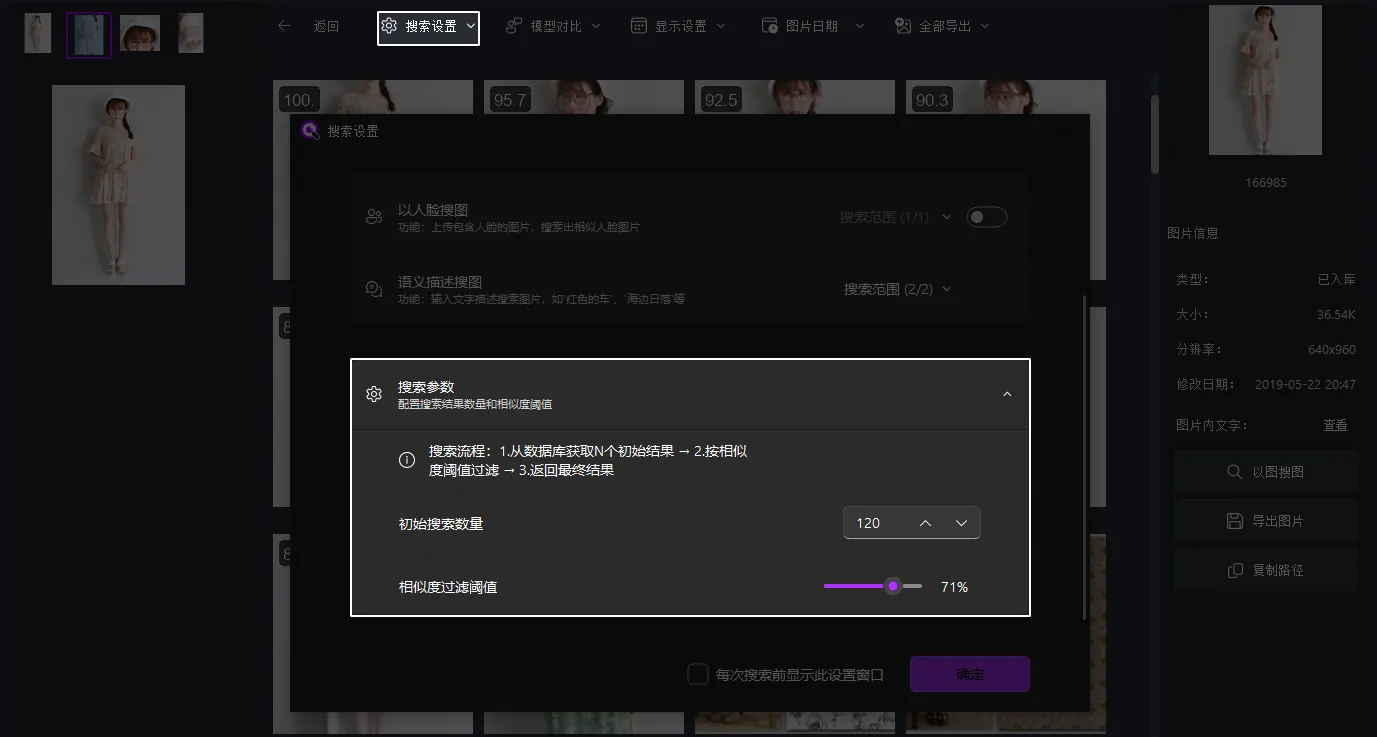Click the gear icon beside 搜索参数
1377x737 pixels.
pyautogui.click(x=373, y=394)
